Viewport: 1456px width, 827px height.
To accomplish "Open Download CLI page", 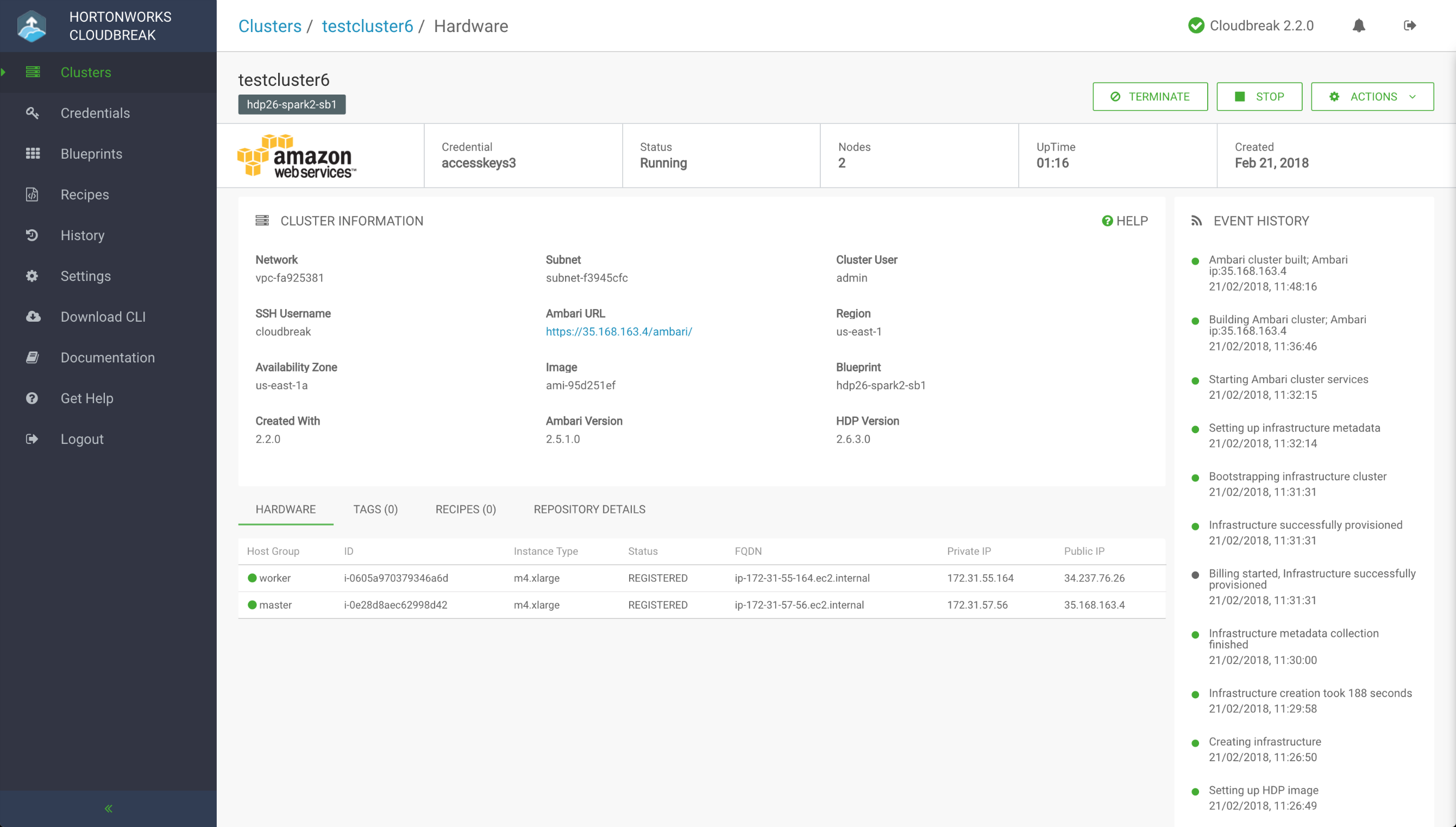I will [103, 316].
